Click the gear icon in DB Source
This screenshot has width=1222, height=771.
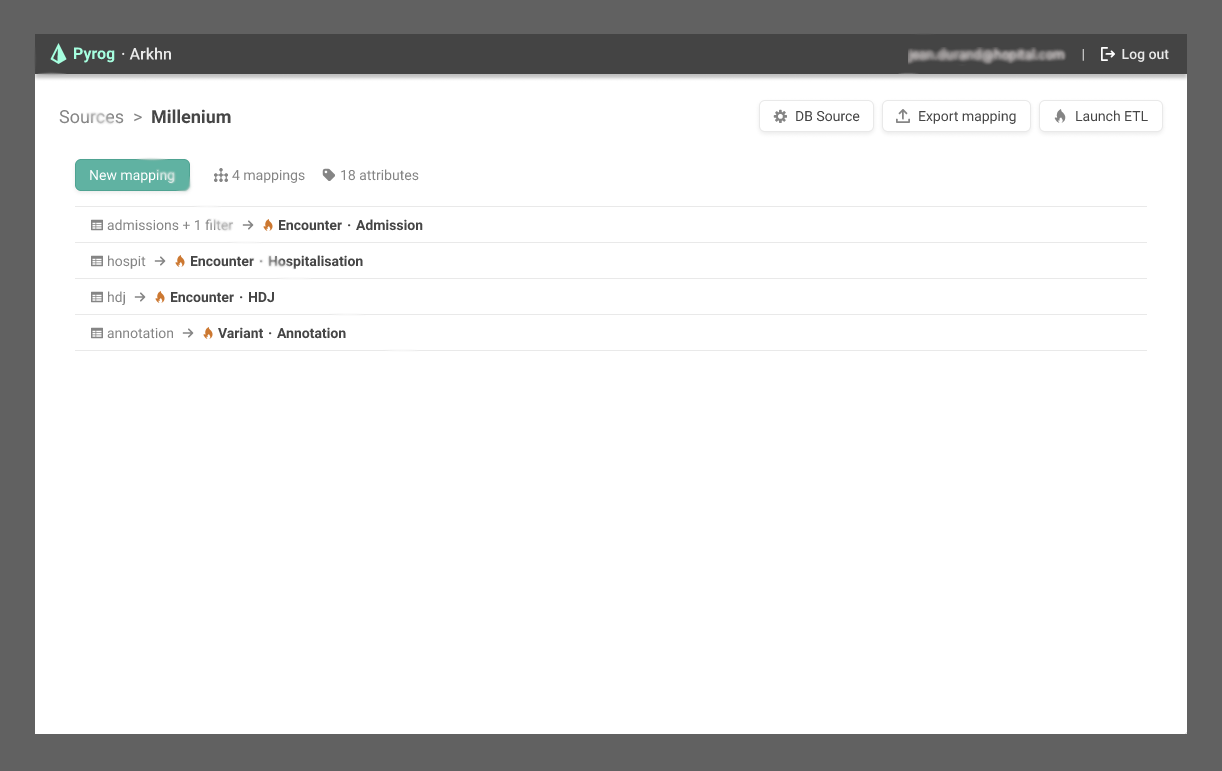pyautogui.click(x=781, y=116)
